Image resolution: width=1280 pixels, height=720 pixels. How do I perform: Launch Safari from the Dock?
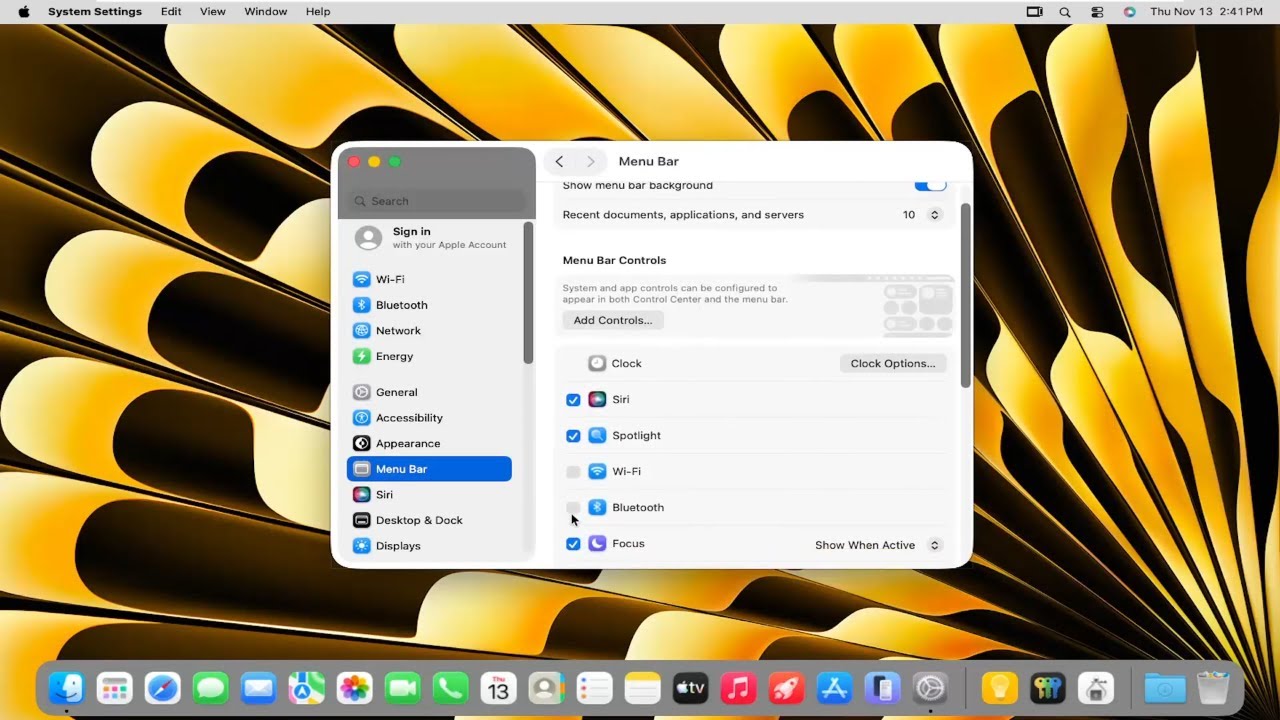pyautogui.click(x=162, y=688)
